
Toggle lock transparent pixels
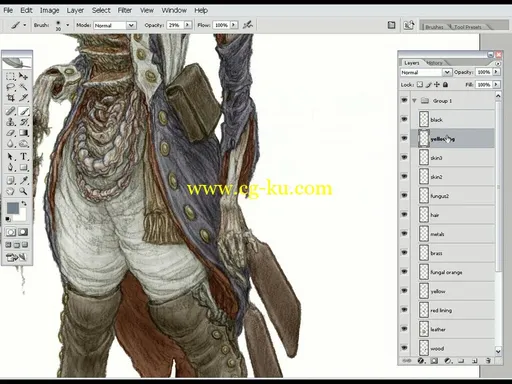[420, 85]
